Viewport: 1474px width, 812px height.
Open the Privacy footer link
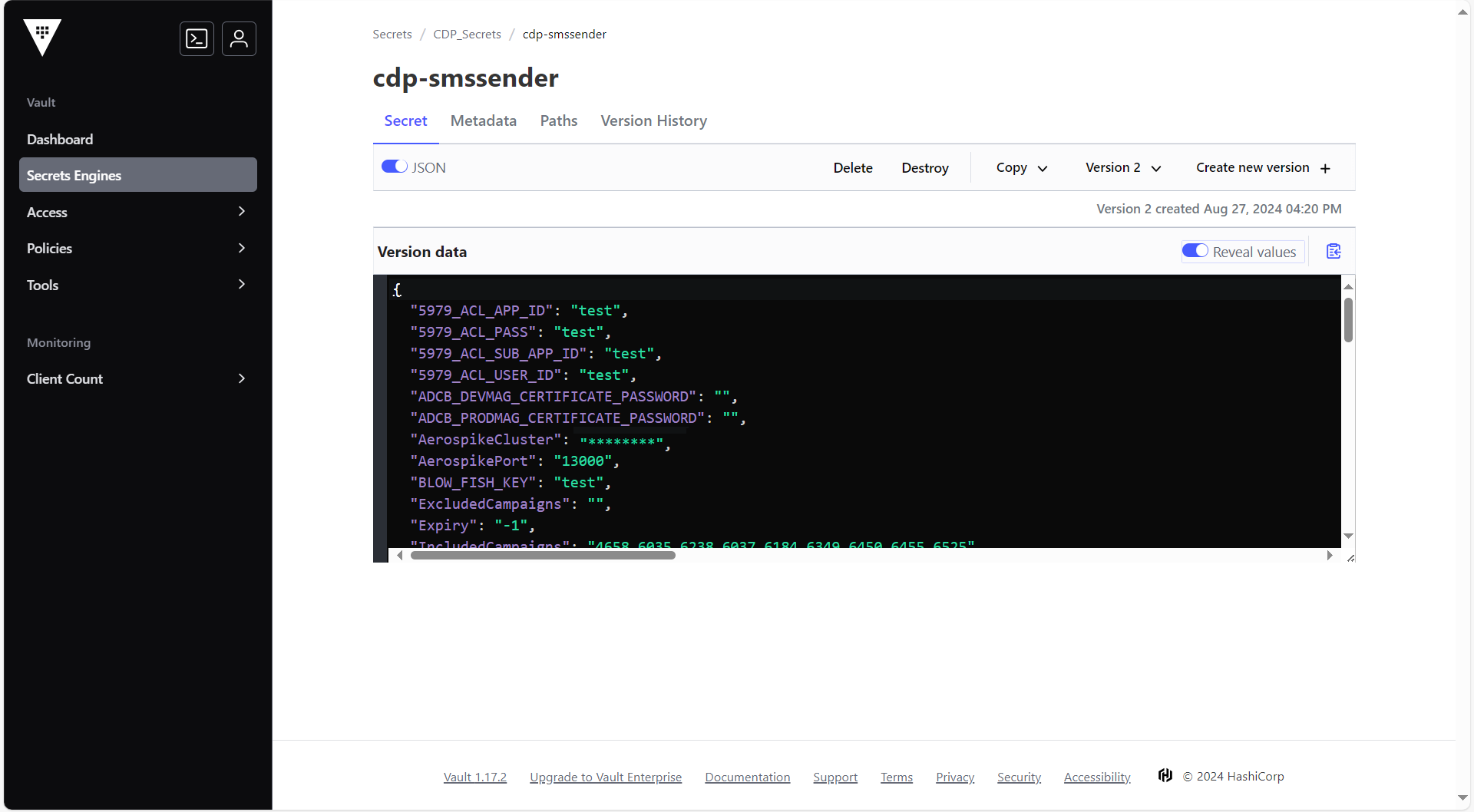[x=955, y=777]
